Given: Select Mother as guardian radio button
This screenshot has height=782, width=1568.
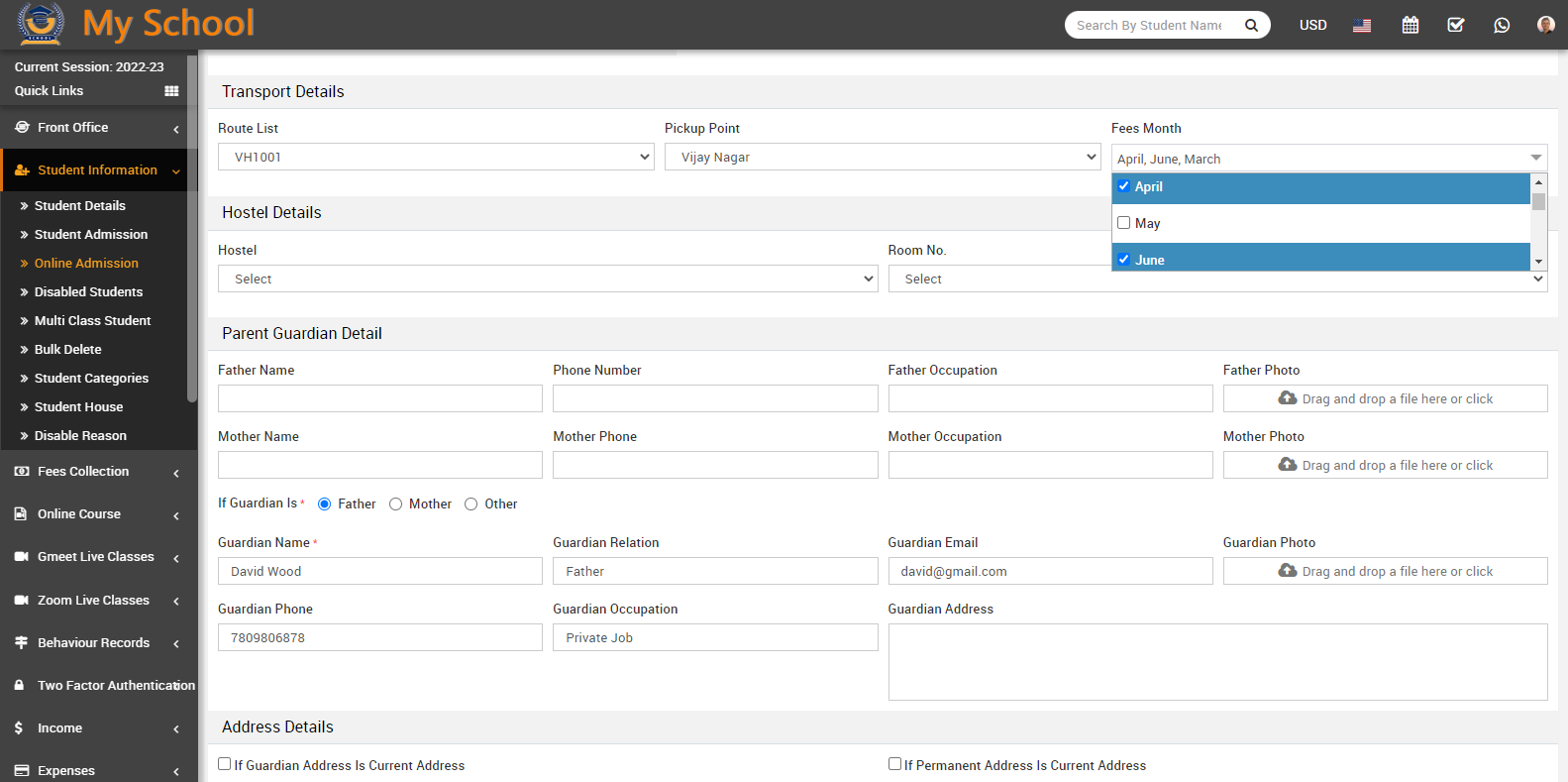Looking at the screenshot, I should coord(396,504).
